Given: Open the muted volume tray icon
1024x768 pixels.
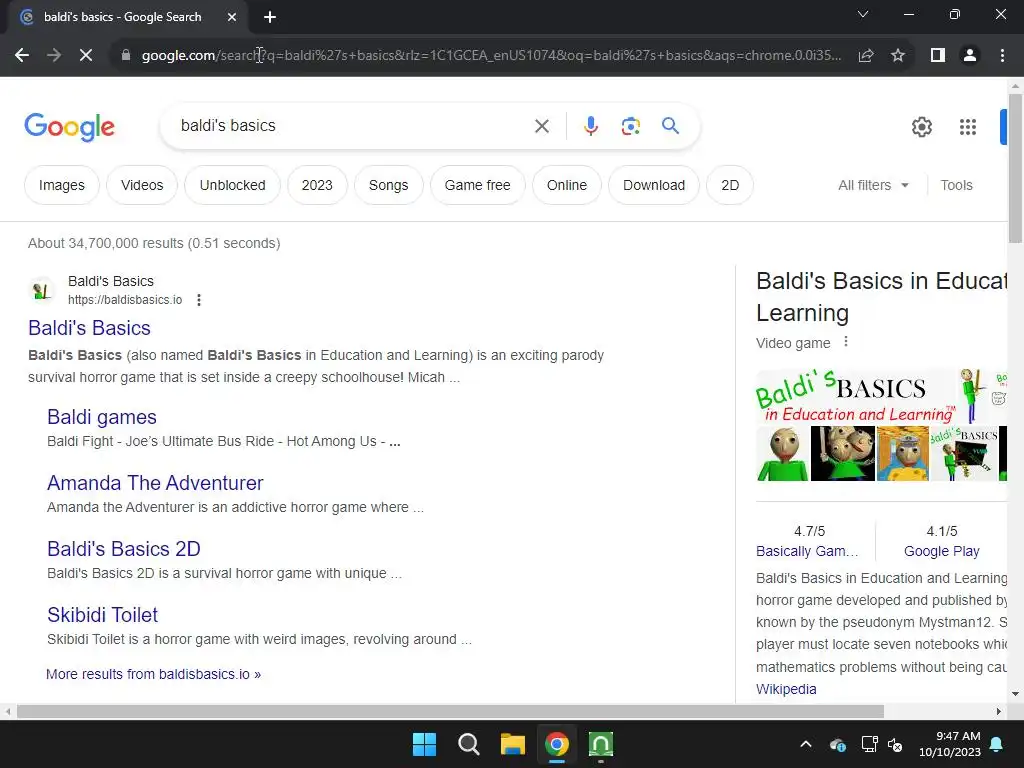Looking at the screenshot, I should (x=895, y=744).
